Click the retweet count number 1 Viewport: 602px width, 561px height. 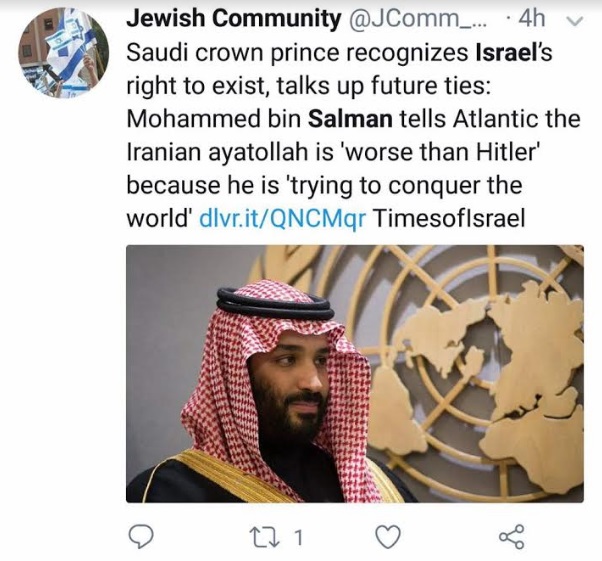point(297,538)
